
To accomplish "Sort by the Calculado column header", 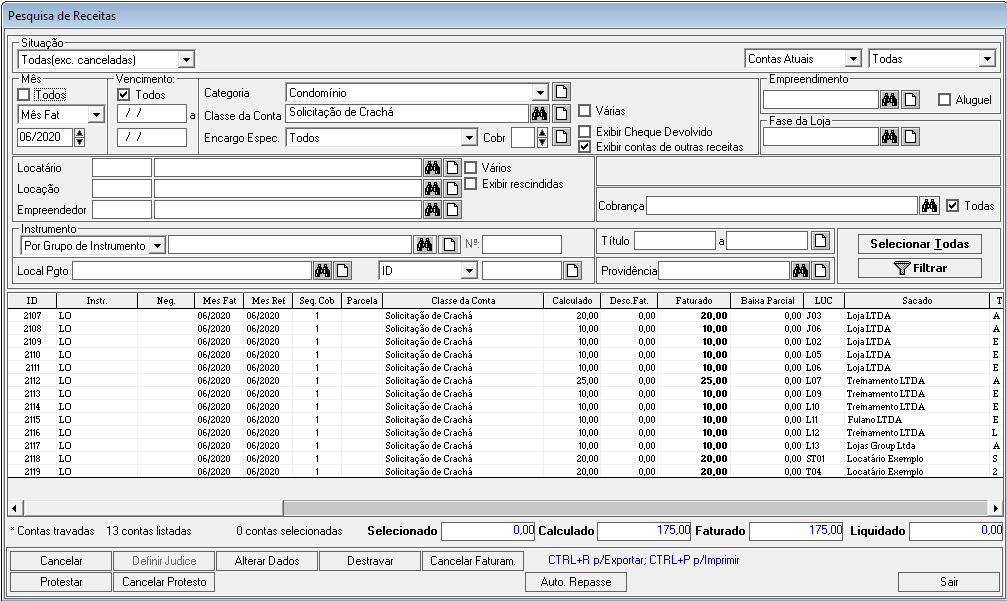I will point(572,300).
